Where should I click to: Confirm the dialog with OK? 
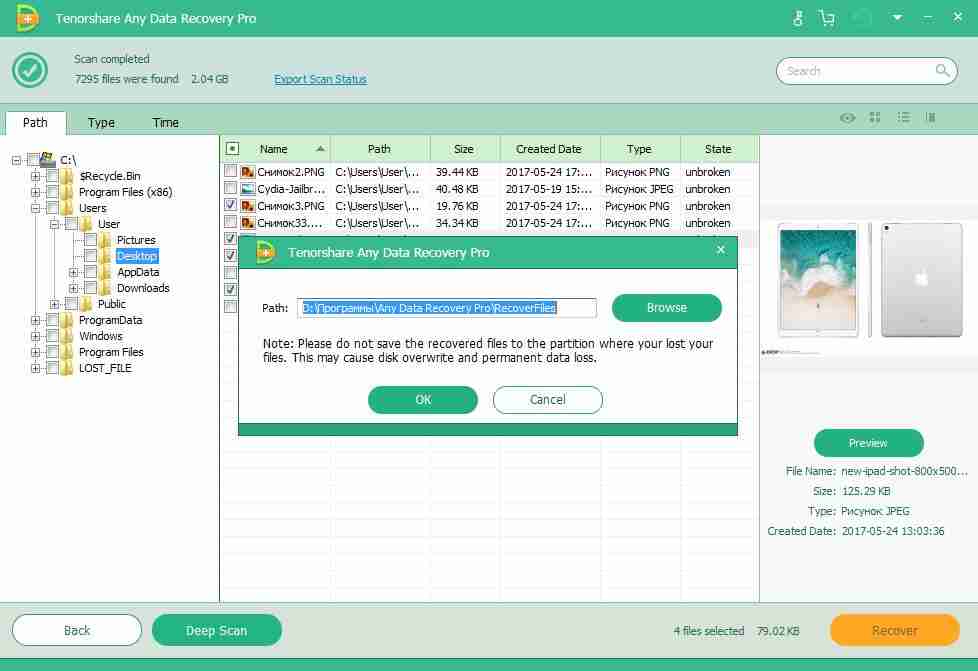point(423,400)
